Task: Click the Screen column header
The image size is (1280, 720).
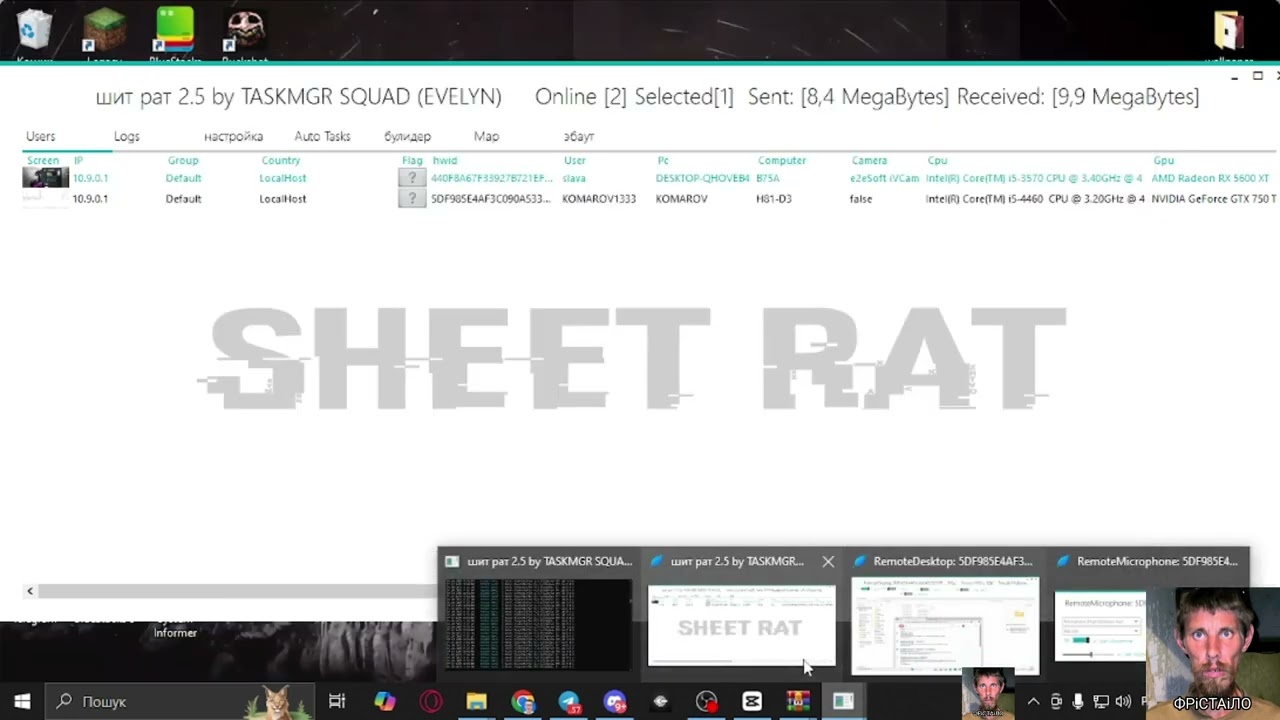Action: (43, 160)
